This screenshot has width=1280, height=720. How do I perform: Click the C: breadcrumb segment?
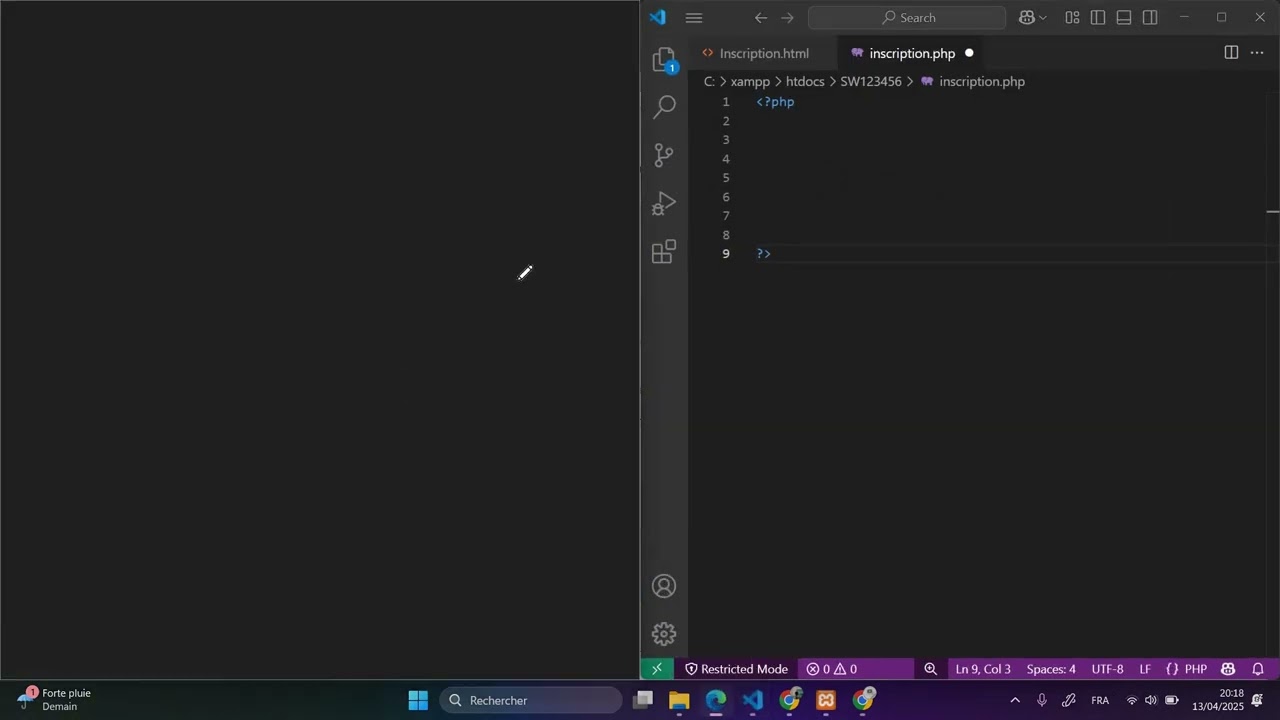click(x=709, y=81)
